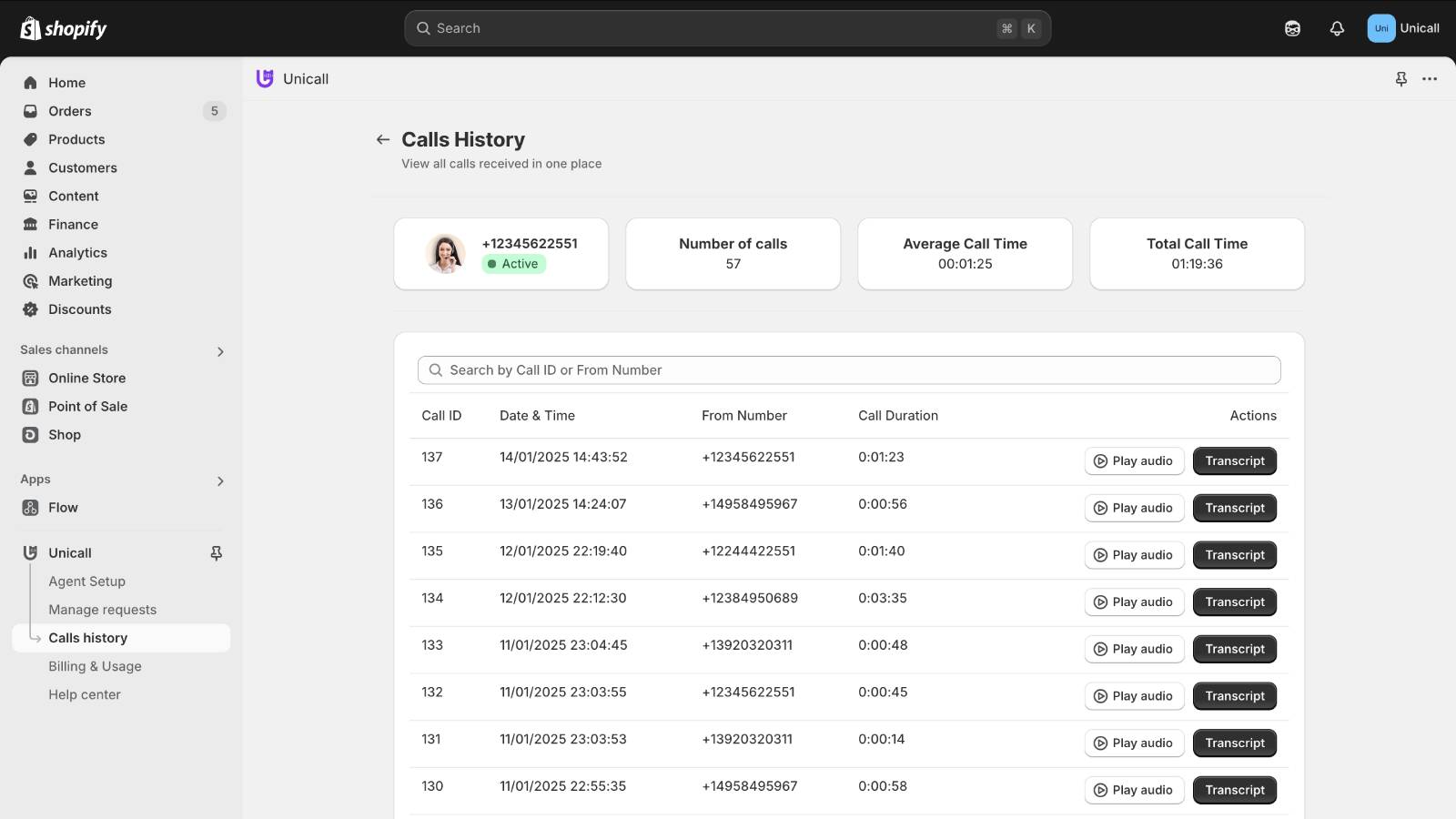
Task: Click the Date & Time column header
Action: [x=537, y=416]
